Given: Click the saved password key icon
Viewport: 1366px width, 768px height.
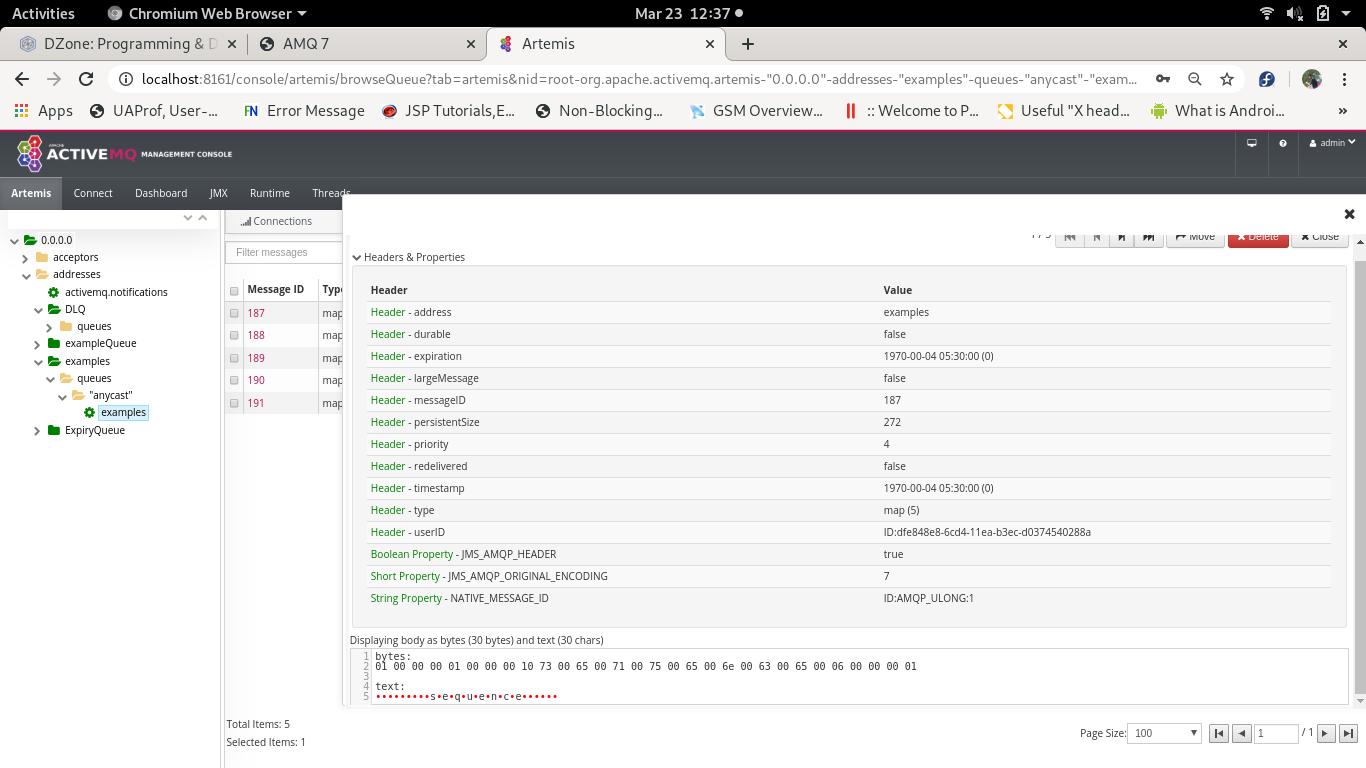Looking at the screenshot, I should click(x=1163, y=79).
